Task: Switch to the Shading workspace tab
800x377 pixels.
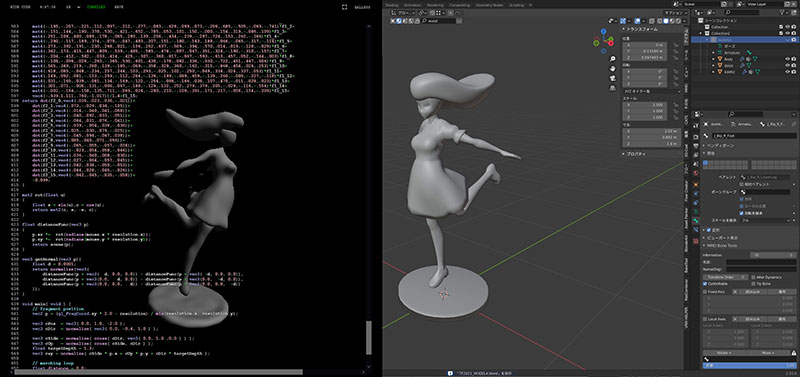Action: pos(392,5)
